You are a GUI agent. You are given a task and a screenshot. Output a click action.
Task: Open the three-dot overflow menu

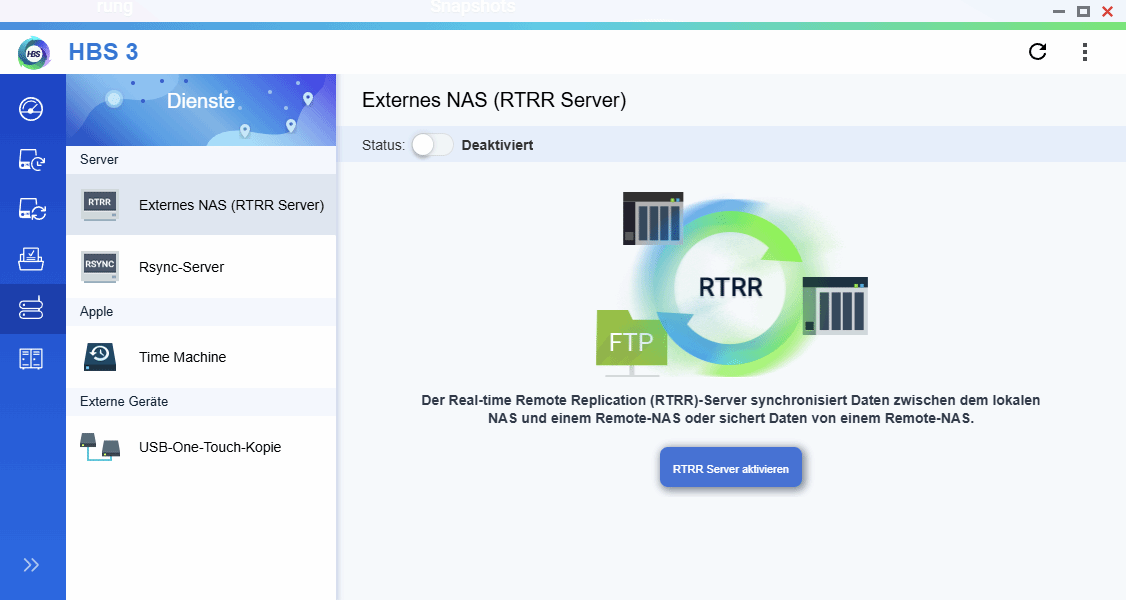1085,51
